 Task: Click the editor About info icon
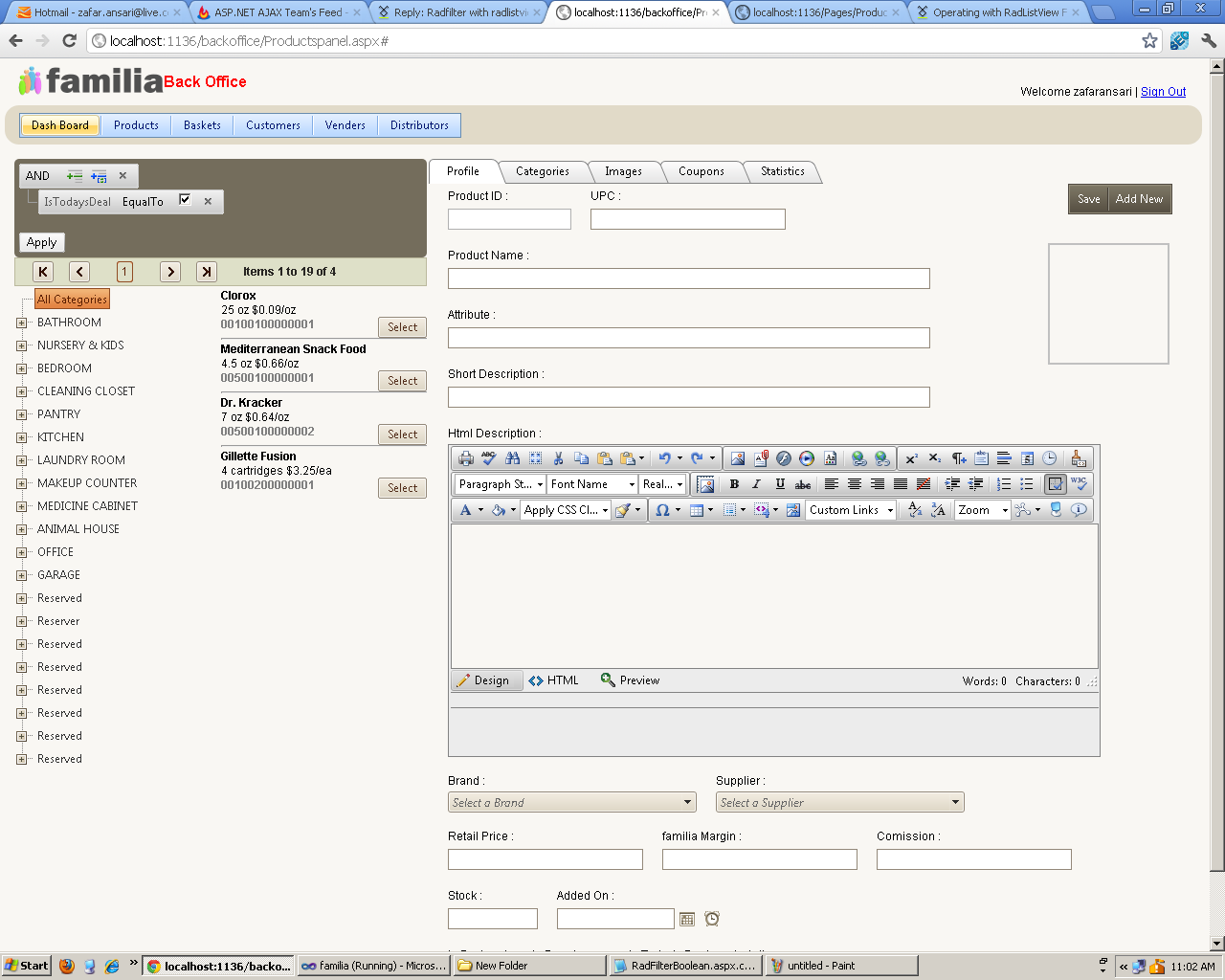point(1079,510)
